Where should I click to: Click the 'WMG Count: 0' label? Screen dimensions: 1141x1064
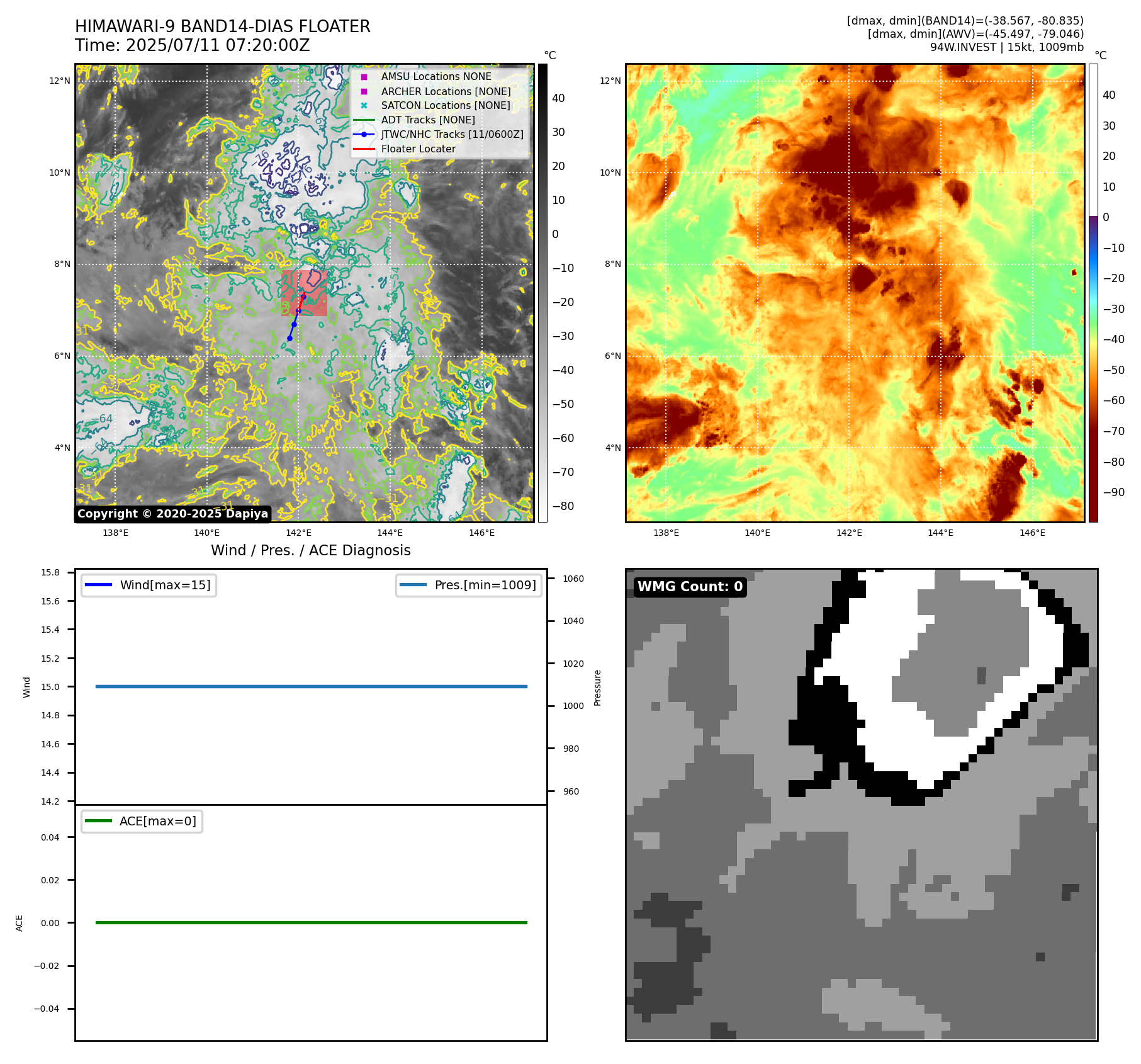coord(690,587)
